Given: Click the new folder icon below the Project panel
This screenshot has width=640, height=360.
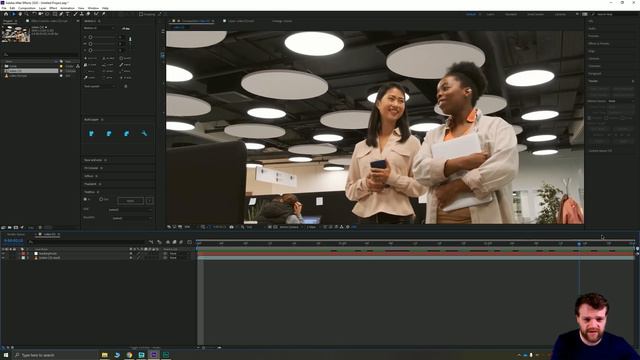Looking at the screenshot, I should (9, 227).
